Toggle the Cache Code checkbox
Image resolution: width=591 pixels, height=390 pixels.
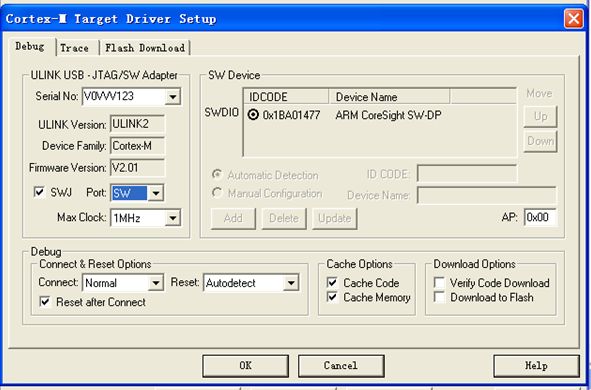(332, 282)
